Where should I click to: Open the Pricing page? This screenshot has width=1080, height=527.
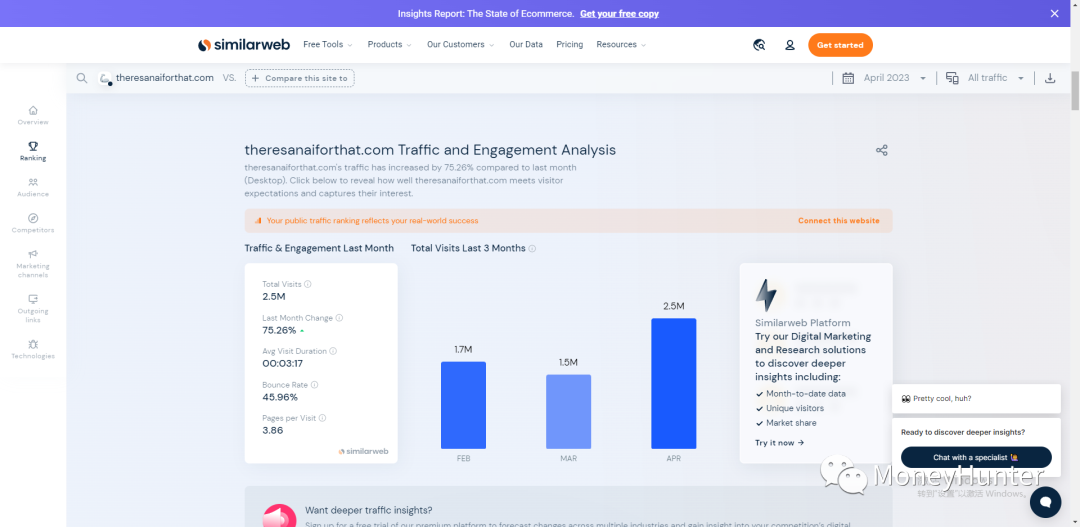570,45
